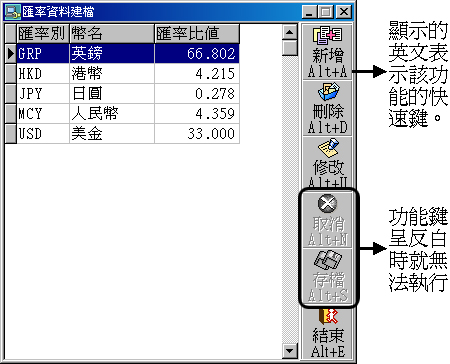Click the 匯率別 column header
The width and height of the screenshot is (450, 364).
tap(43, 33)
